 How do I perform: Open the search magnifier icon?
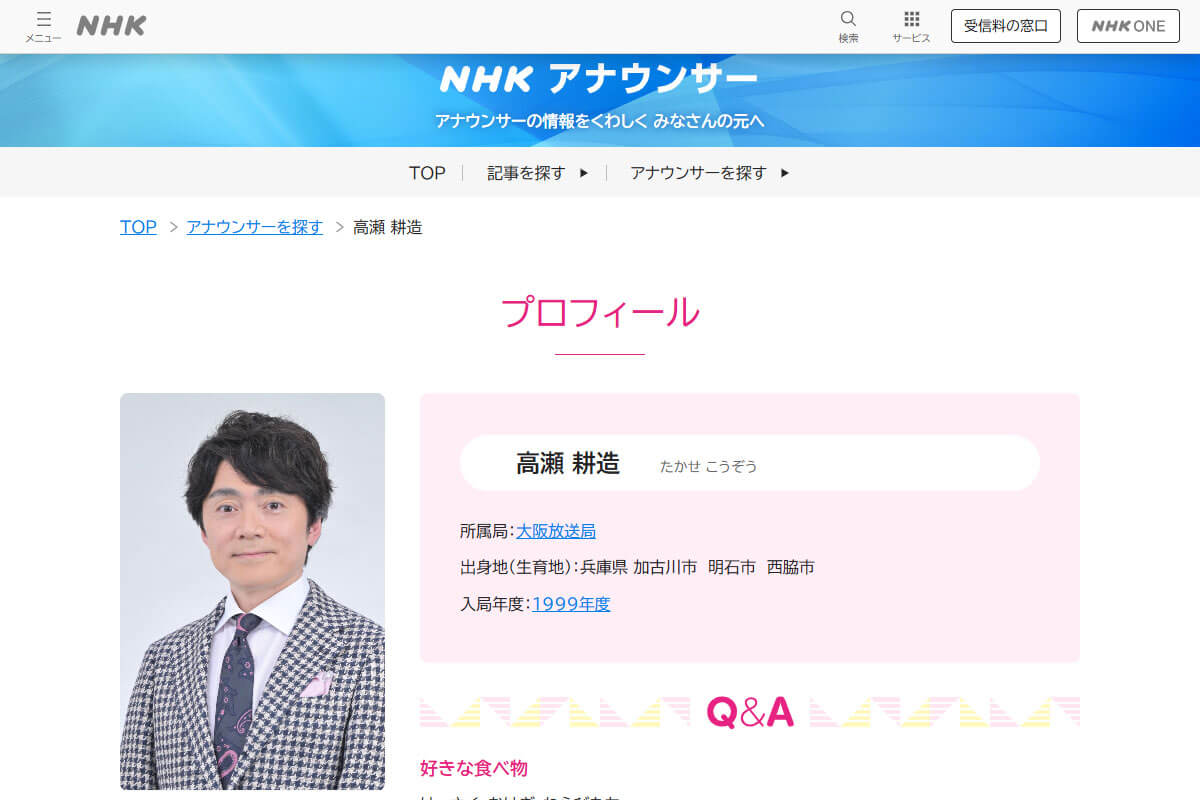pos(848,25)
